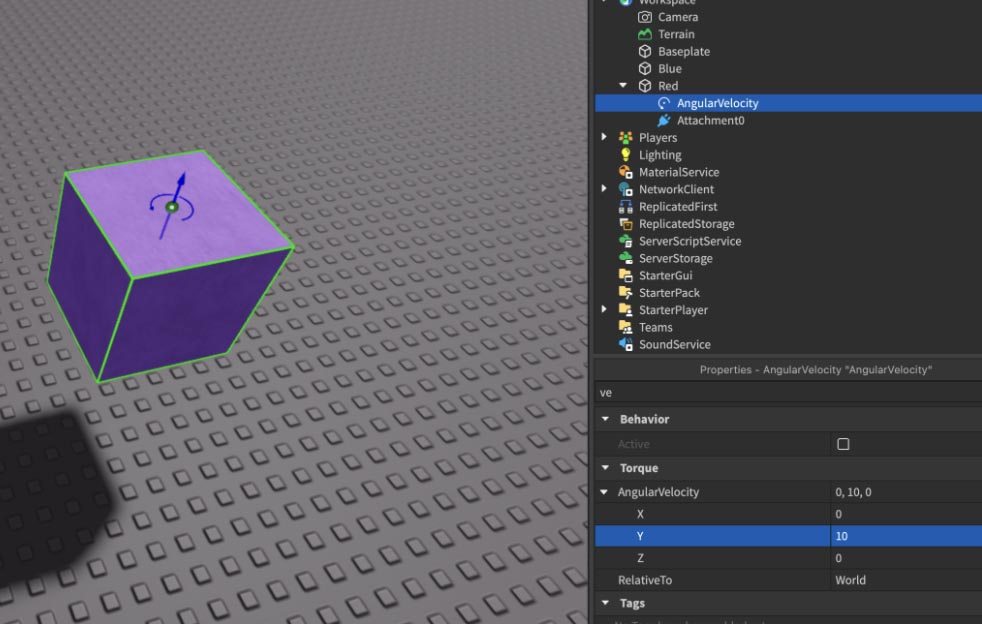The width and height of the screenshot is (982, 624).
Task: Click the Lighting bulb icon
Action: coord(626,155)
